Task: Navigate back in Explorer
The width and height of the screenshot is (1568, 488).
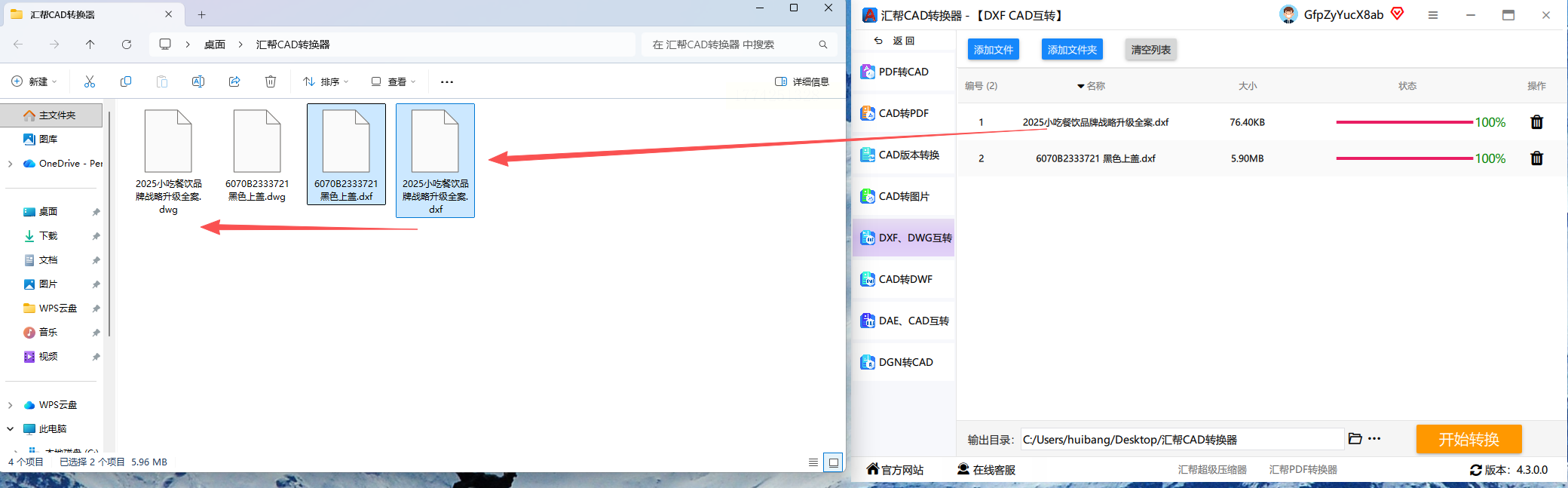Action: (x=18, y=45)
